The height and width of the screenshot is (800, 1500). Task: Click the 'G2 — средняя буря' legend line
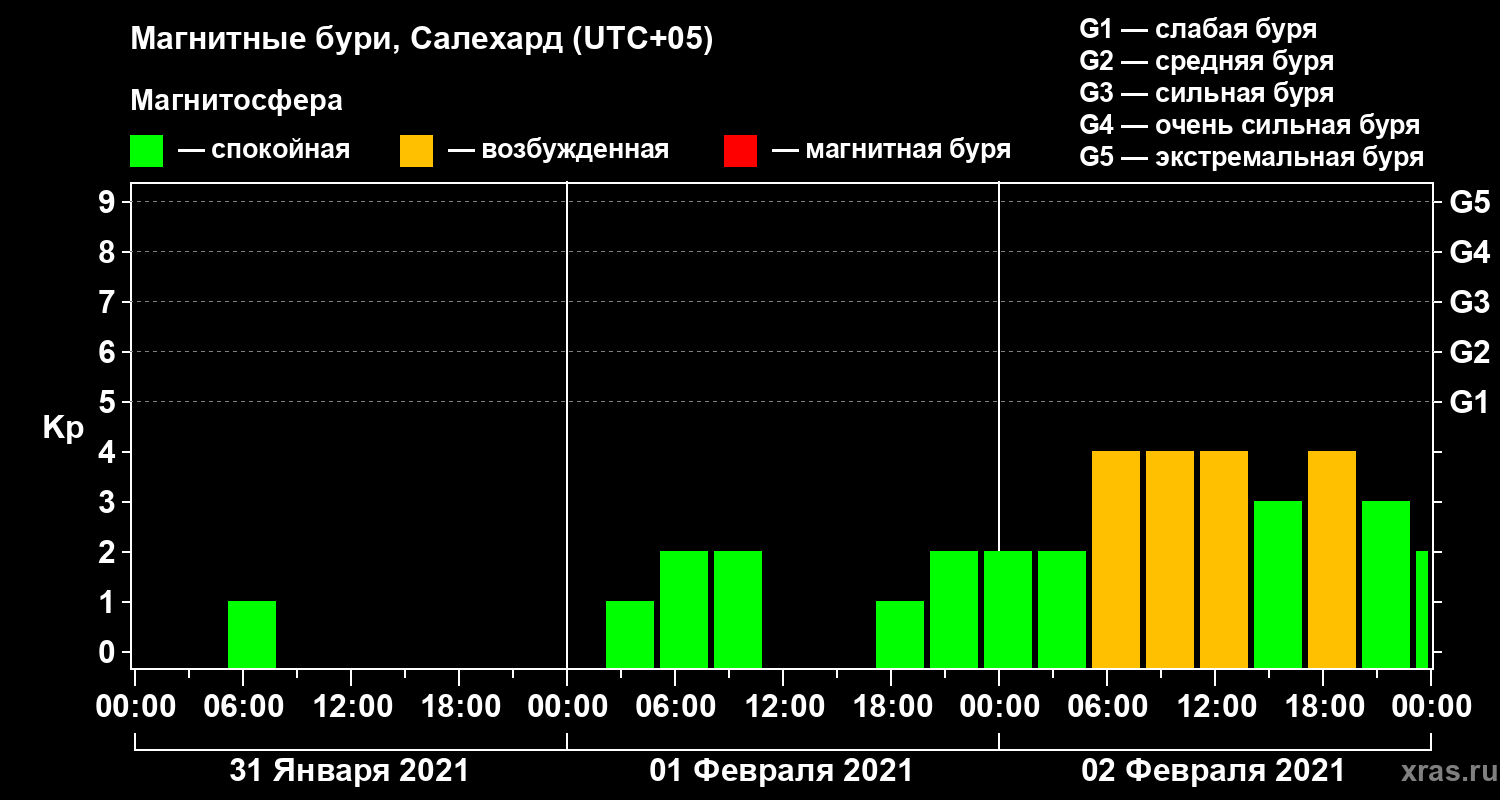[x=1206, y=61]
